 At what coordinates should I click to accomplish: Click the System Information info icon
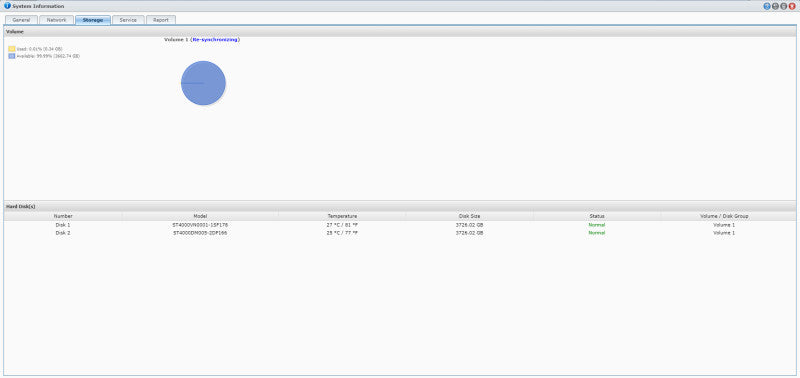click(7, 6)
